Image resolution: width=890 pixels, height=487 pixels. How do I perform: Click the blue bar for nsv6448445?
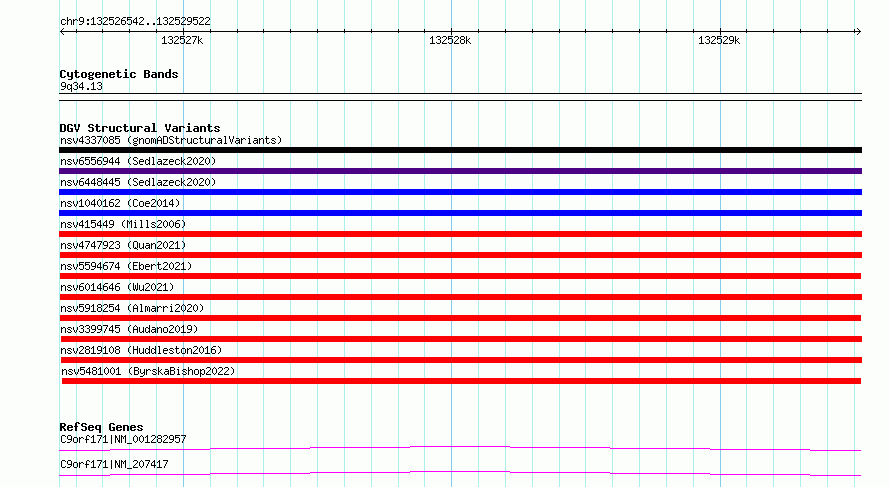click(460, 192)
